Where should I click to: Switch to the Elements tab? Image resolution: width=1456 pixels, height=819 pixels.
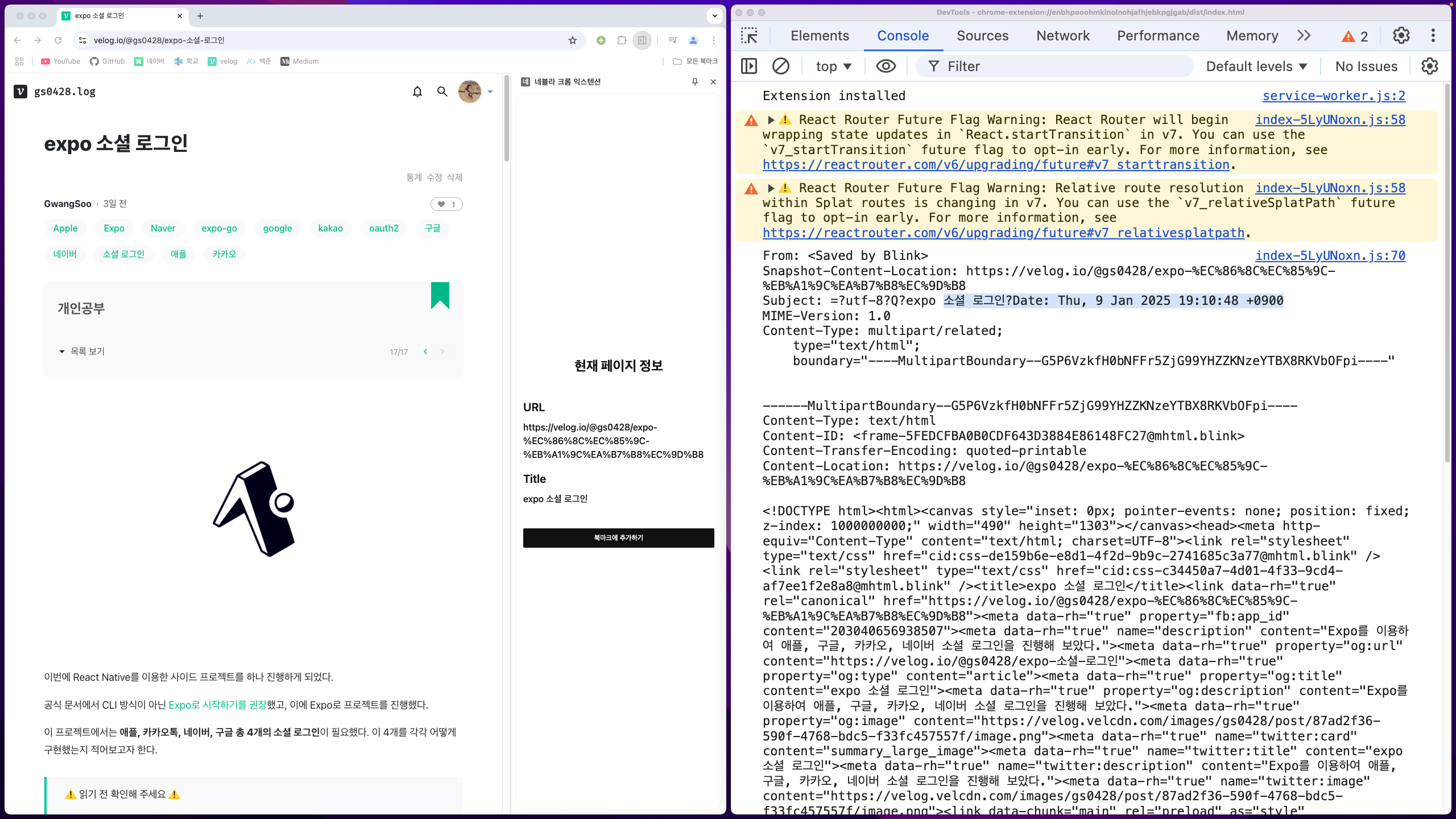[x=820, y=36]
